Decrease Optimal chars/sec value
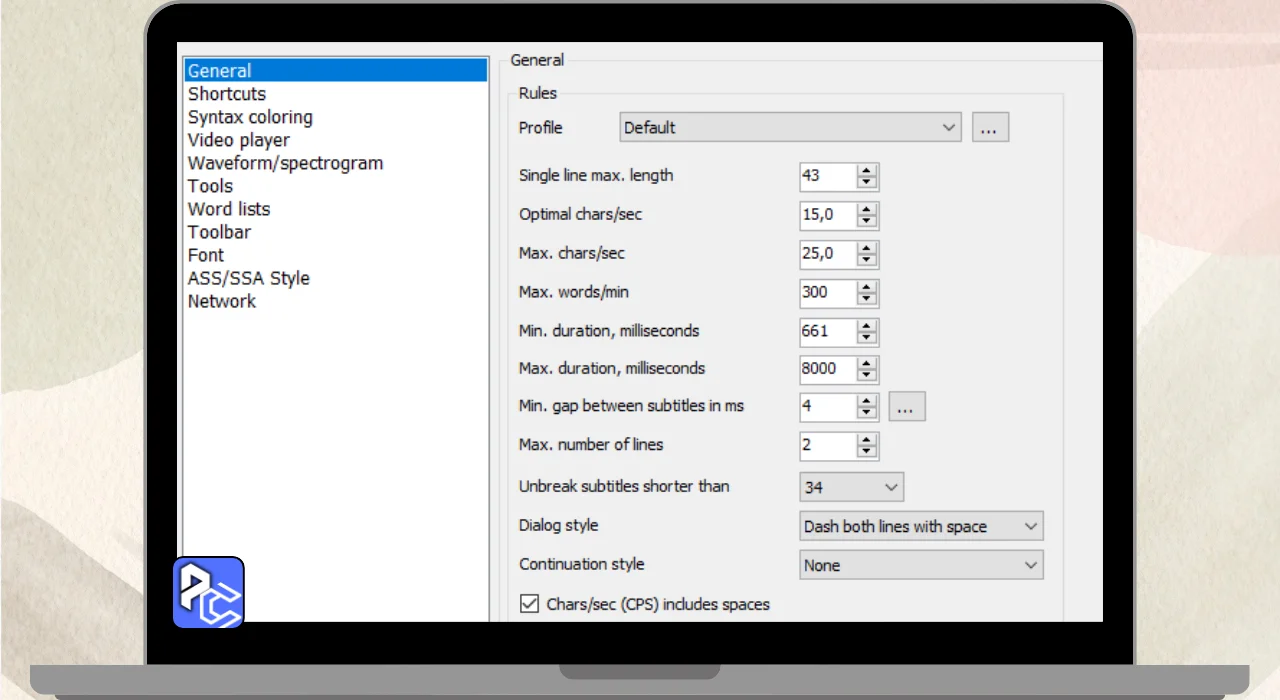This screenshot has height=700, width=1280. [x=867, y=222]
